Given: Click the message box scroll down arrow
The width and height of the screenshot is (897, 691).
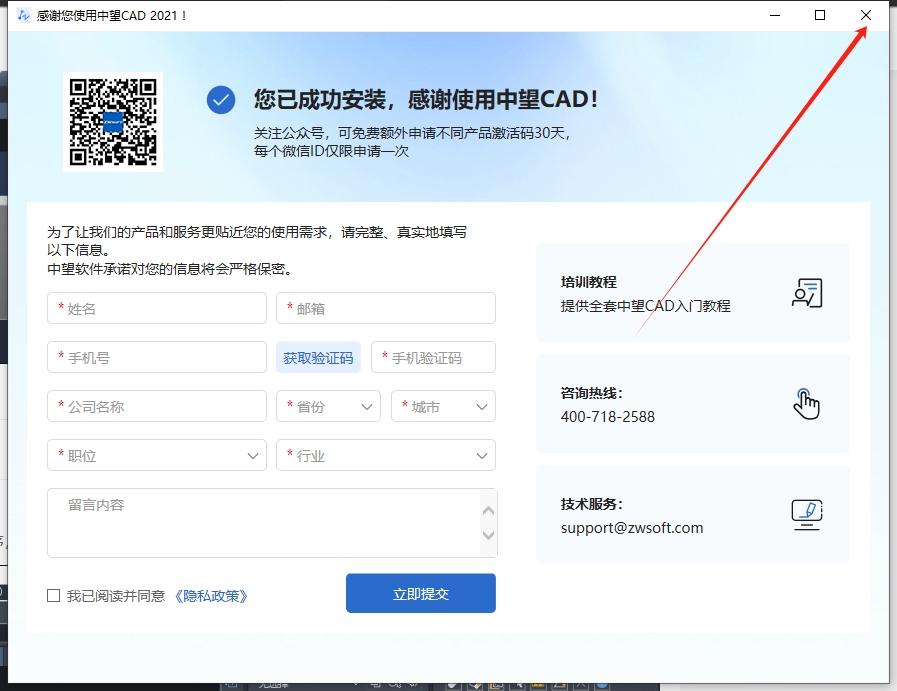Looking at the screenshot, I should click(488, 535).
